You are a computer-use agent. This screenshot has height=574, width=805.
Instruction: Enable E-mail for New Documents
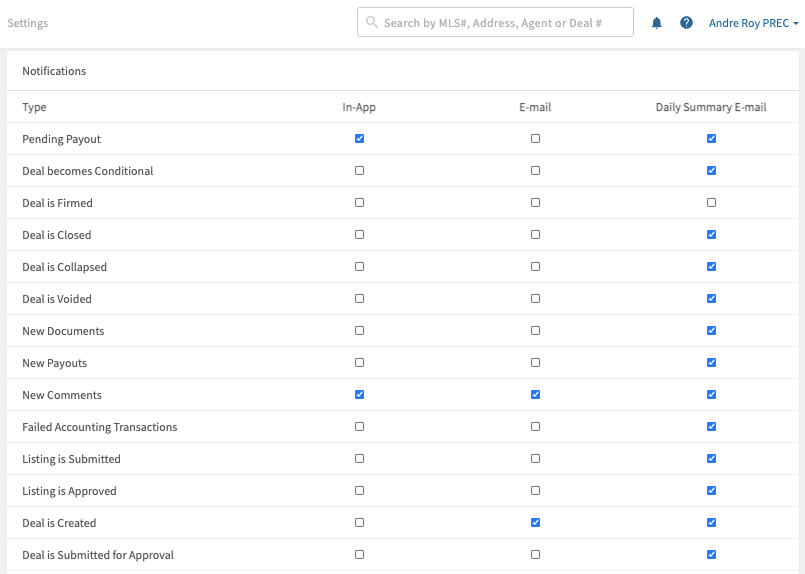[535, 331]
